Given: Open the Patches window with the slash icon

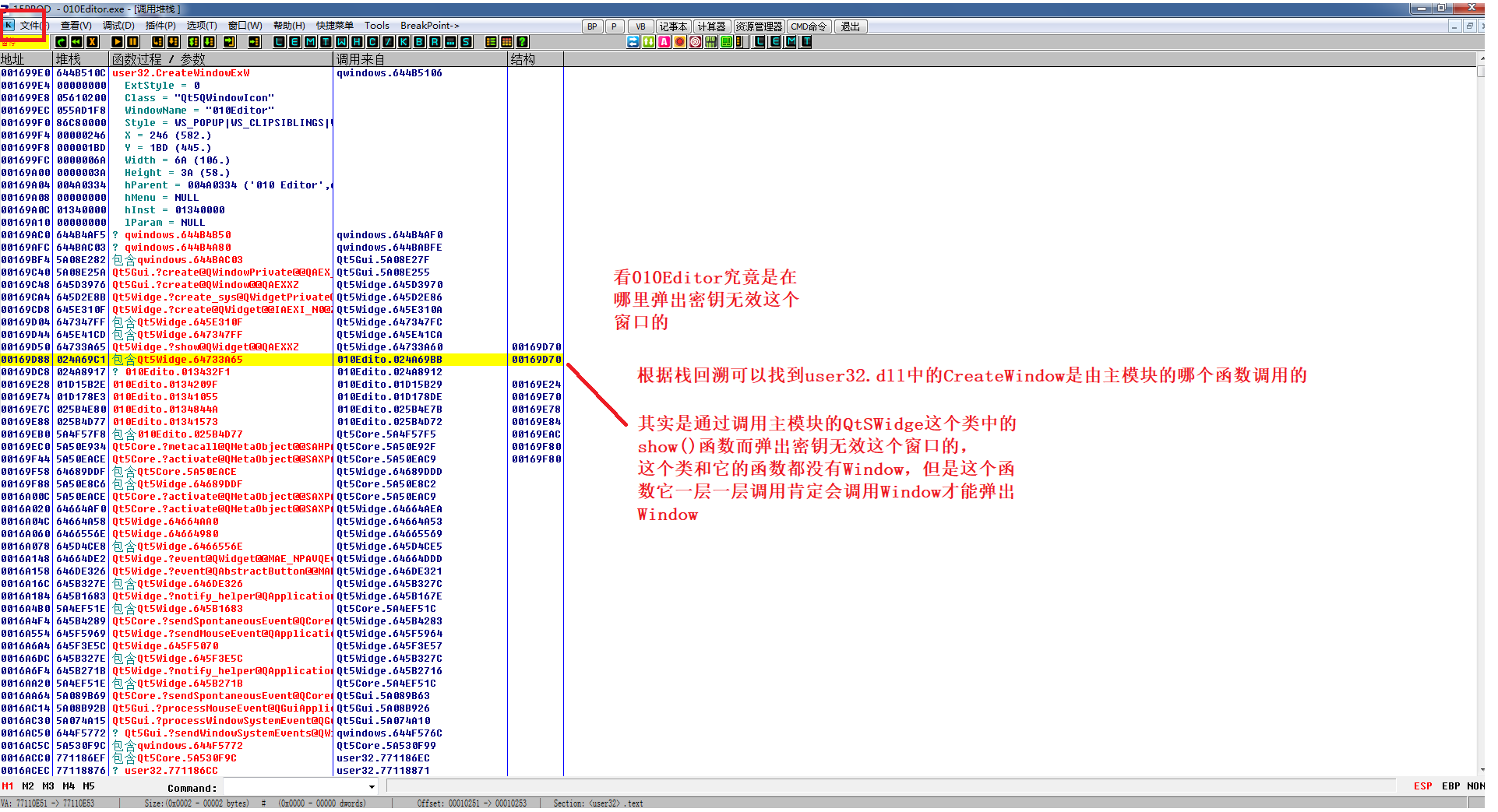Looking at the screenshot, I should click(388, 42).
